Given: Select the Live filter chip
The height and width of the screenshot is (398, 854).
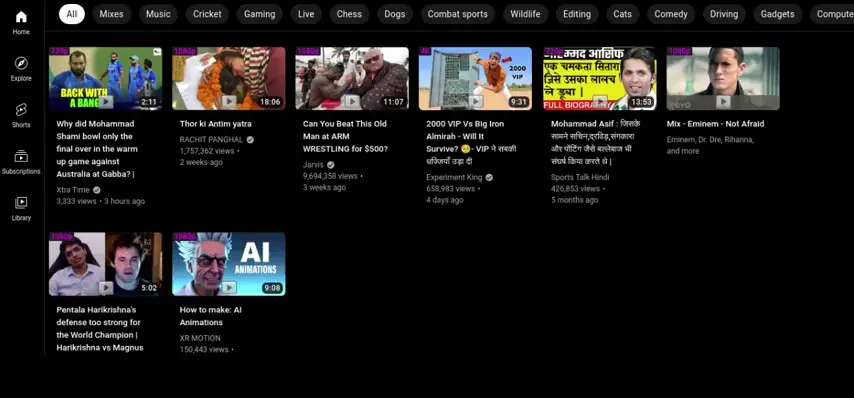Looking at the screenshot, I should tap(306, 14).
